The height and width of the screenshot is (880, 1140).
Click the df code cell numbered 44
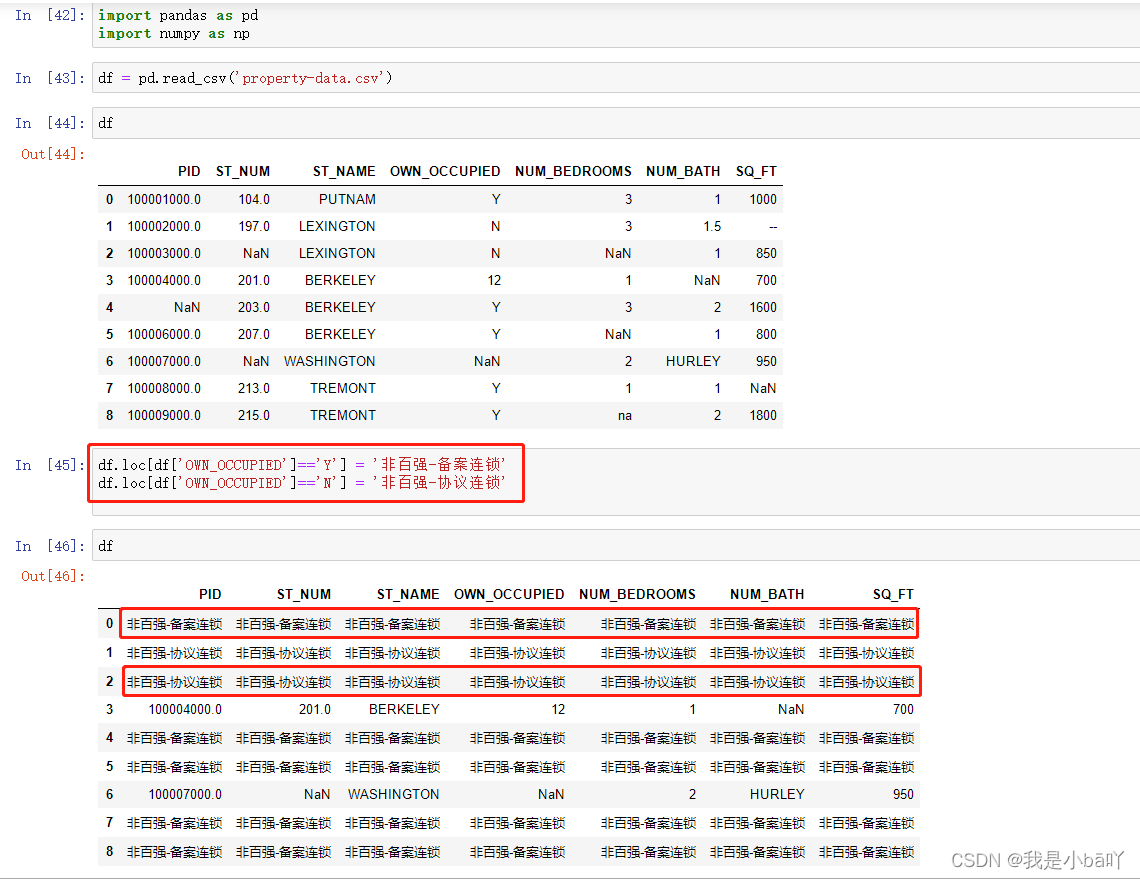point(616,123)
